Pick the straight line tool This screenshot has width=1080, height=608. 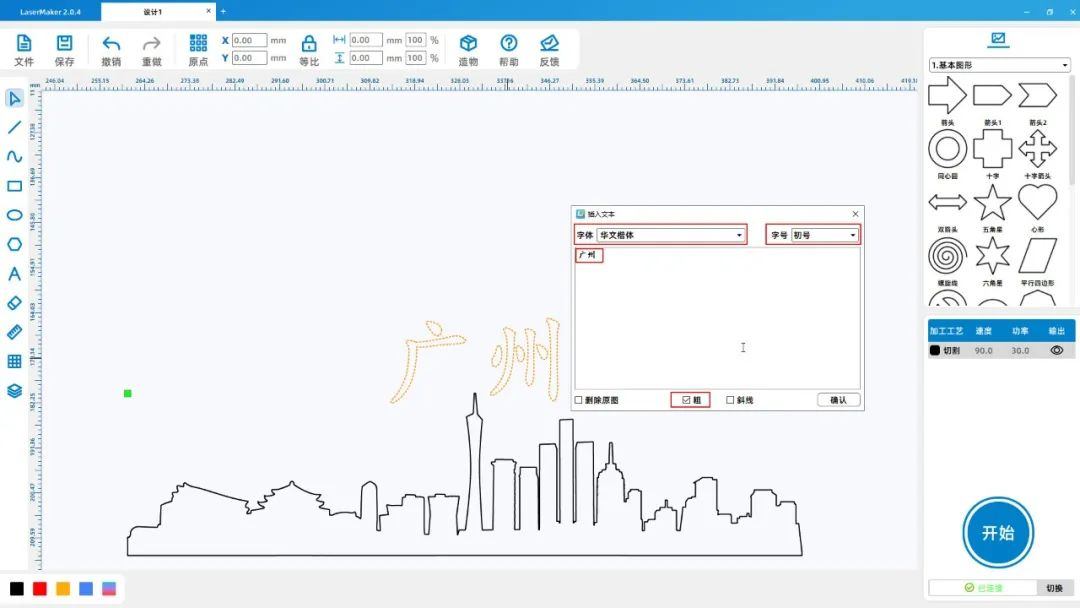(14, 127)
